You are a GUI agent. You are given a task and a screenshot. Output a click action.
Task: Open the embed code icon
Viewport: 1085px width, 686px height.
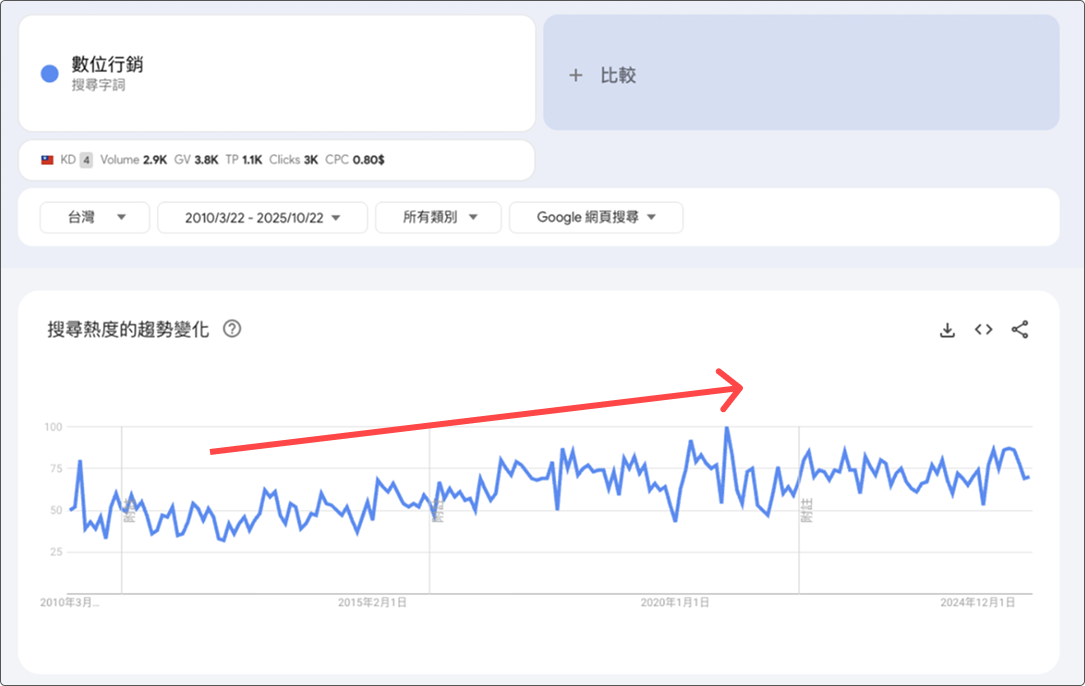point(983,330)
